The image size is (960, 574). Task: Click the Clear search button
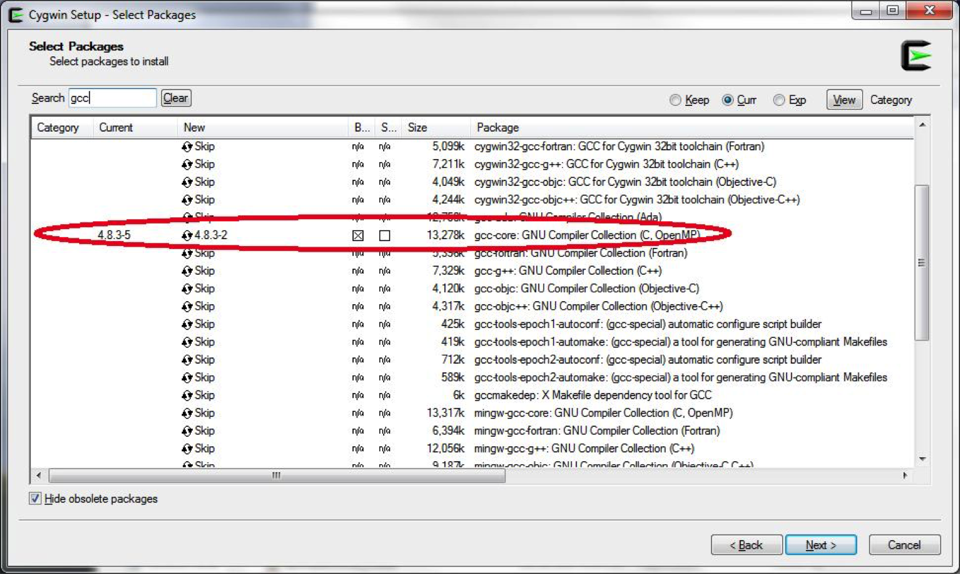click(x=176, y=98)
